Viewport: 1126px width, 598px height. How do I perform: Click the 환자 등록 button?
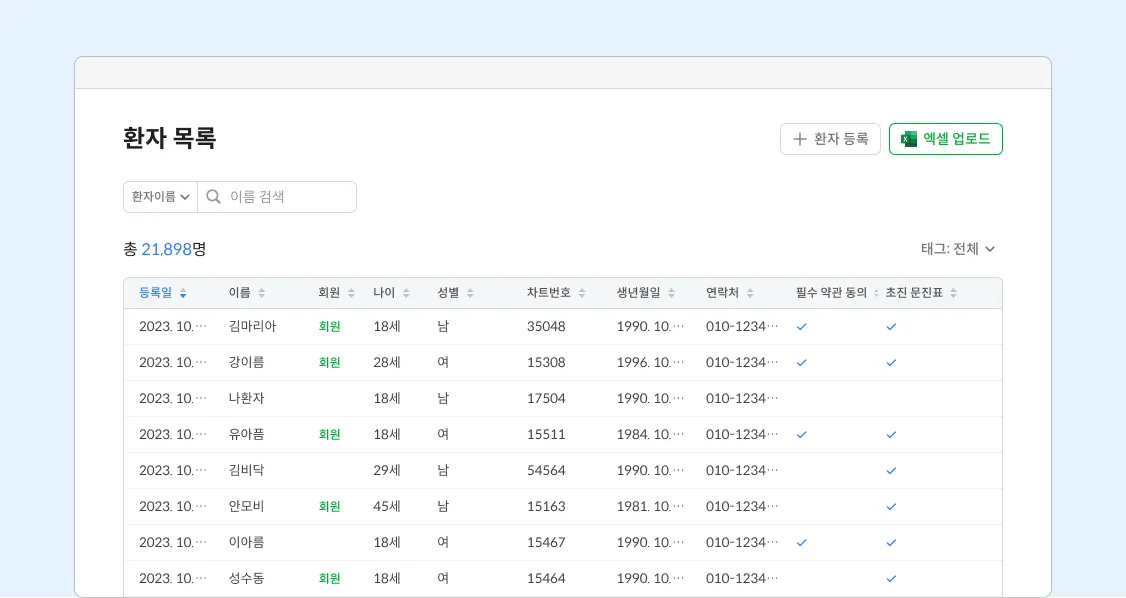pyautogui.click(x=830, y=139)
